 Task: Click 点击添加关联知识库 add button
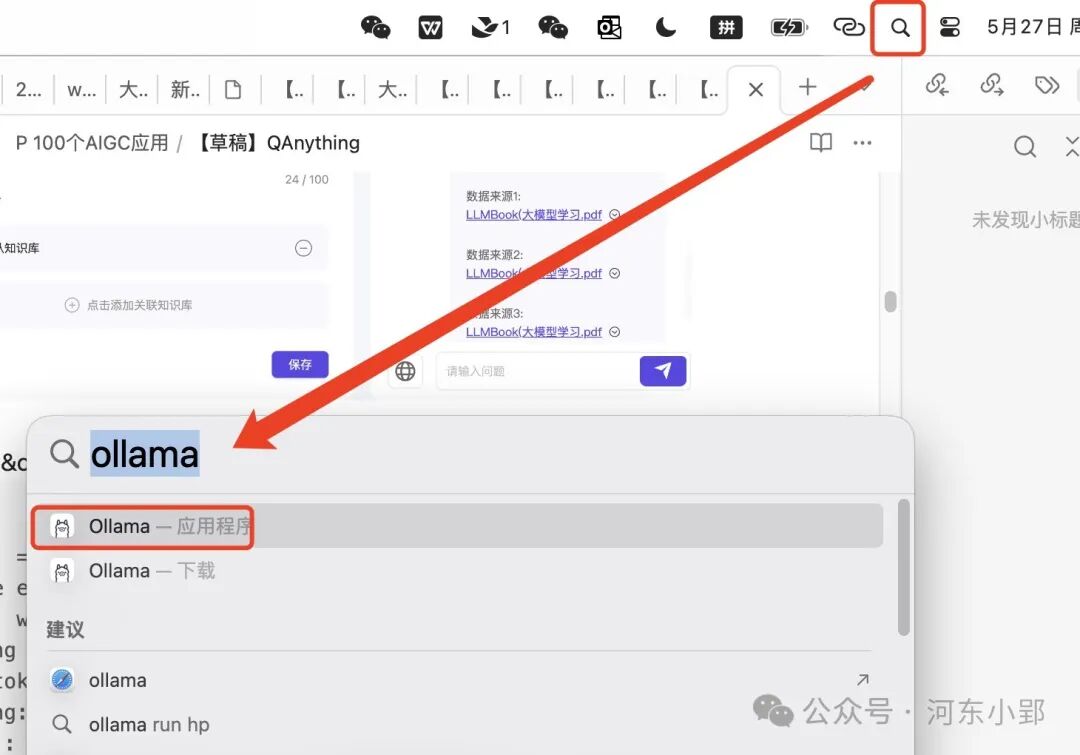click(129, 305)
